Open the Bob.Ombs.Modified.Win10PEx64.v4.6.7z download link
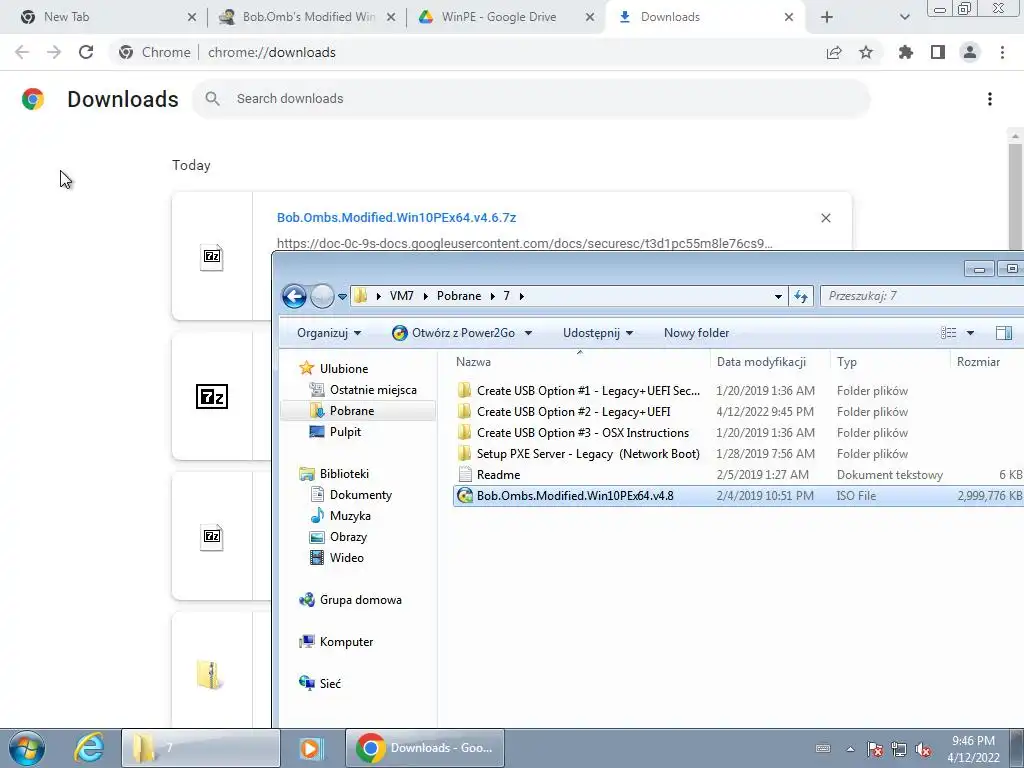This screenshot has height=768, width=1024. (x=396, y=217)
